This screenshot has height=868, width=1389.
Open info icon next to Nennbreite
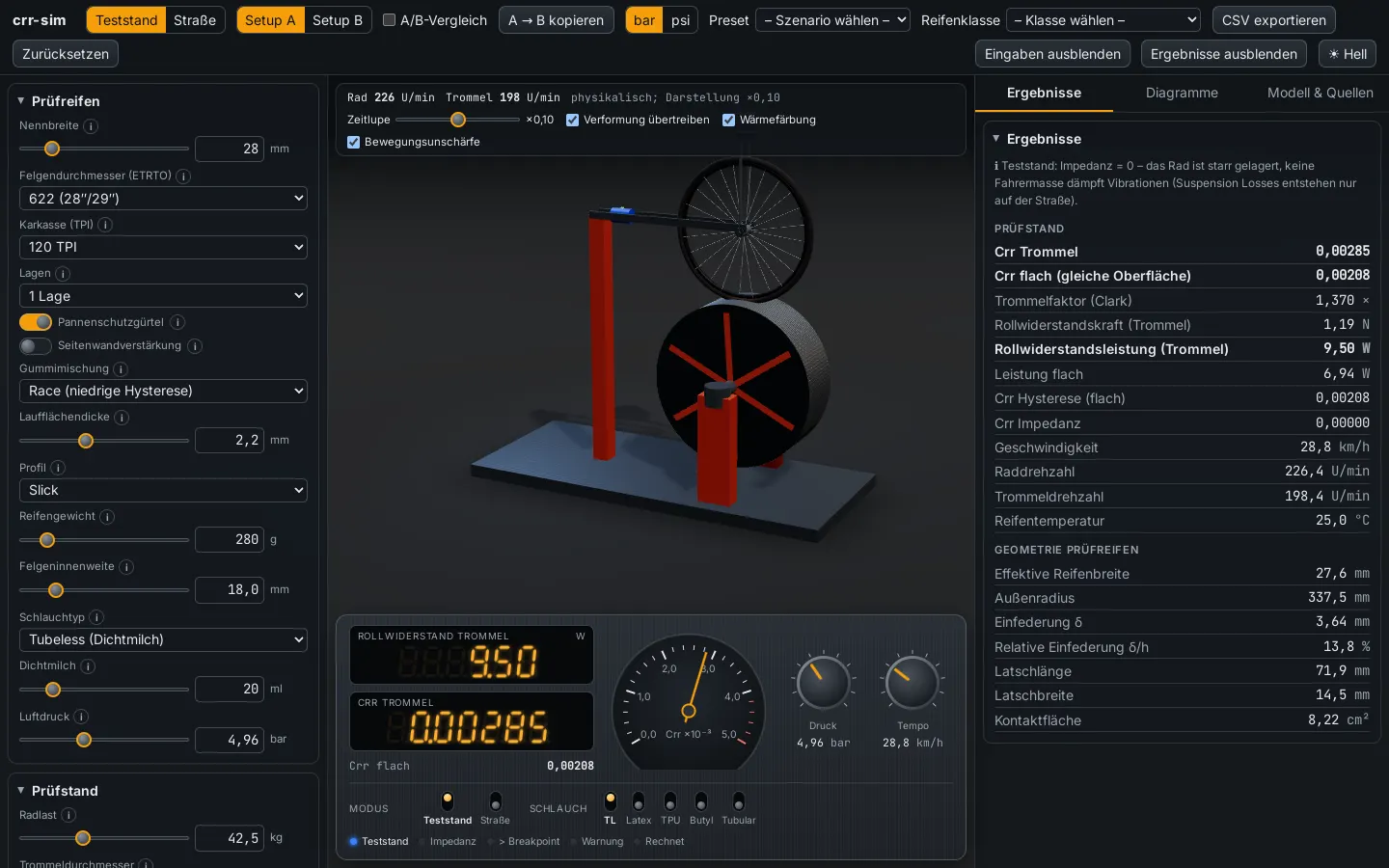click(91, 126)
